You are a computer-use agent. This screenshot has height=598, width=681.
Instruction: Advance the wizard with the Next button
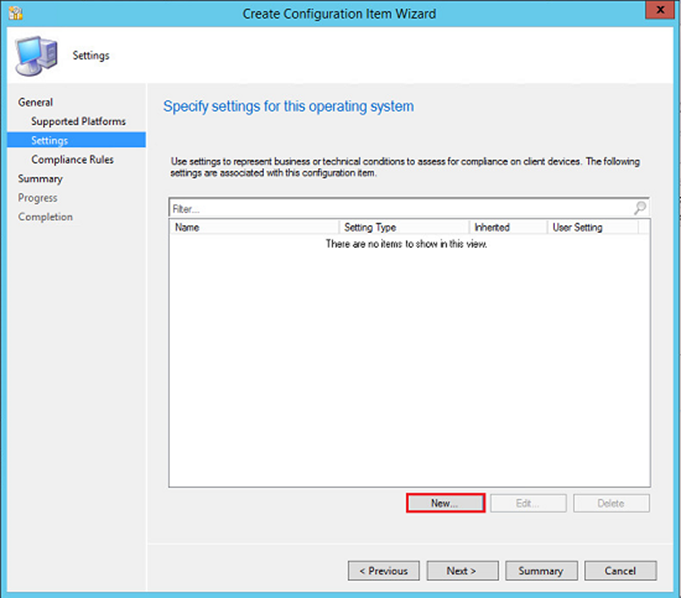pos(462,571)
